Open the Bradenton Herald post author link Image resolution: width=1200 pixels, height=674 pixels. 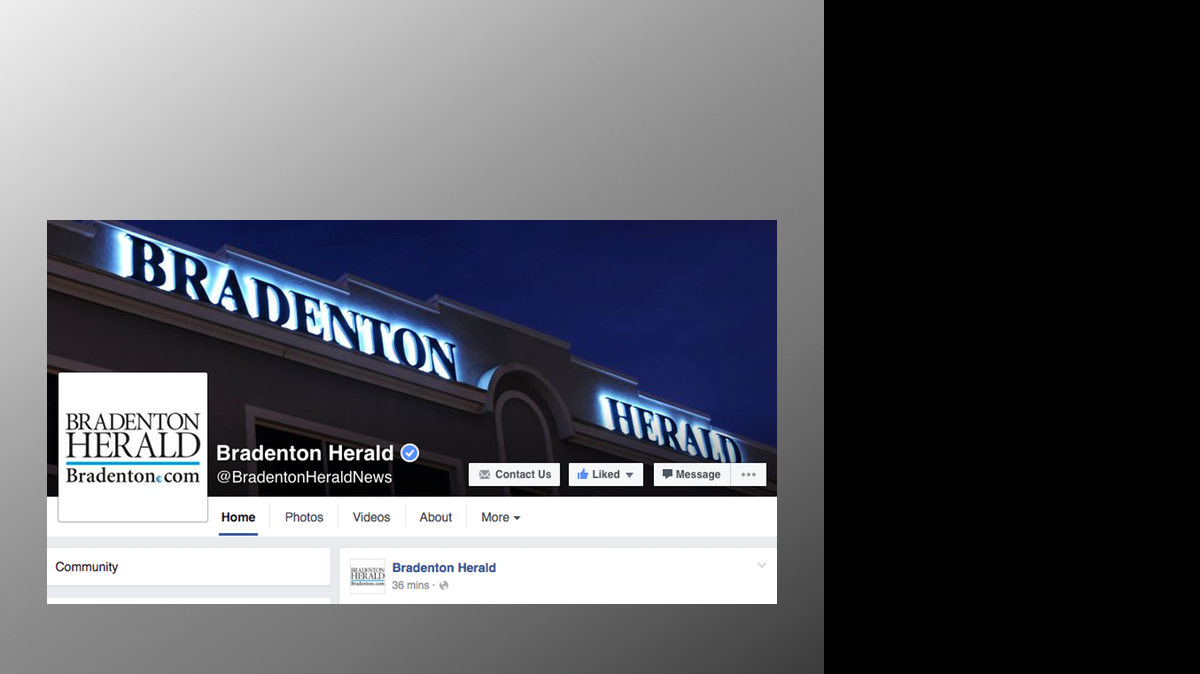[444, 568]
